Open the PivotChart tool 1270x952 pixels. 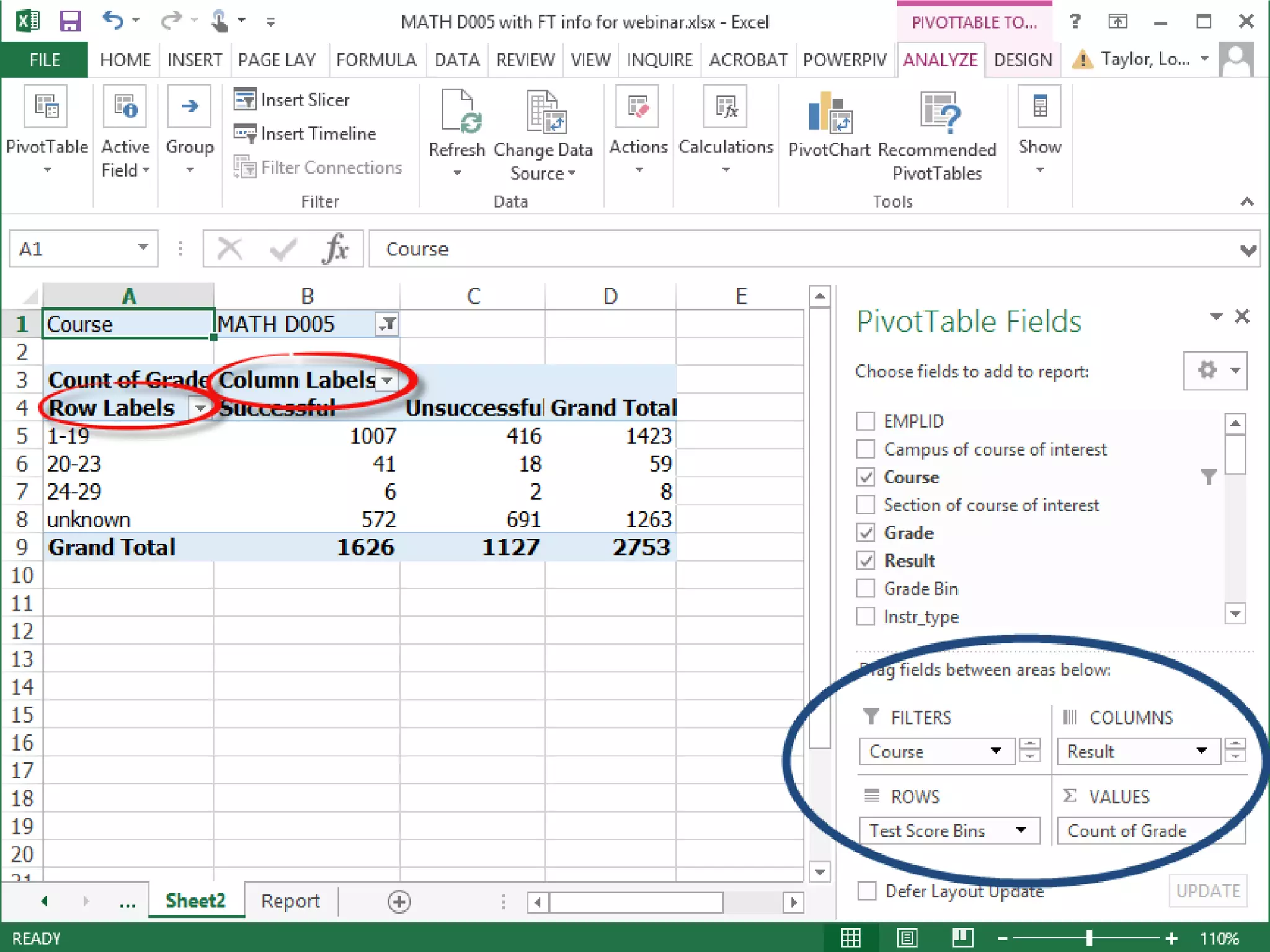pyautogui.click(x=829, y=113)
